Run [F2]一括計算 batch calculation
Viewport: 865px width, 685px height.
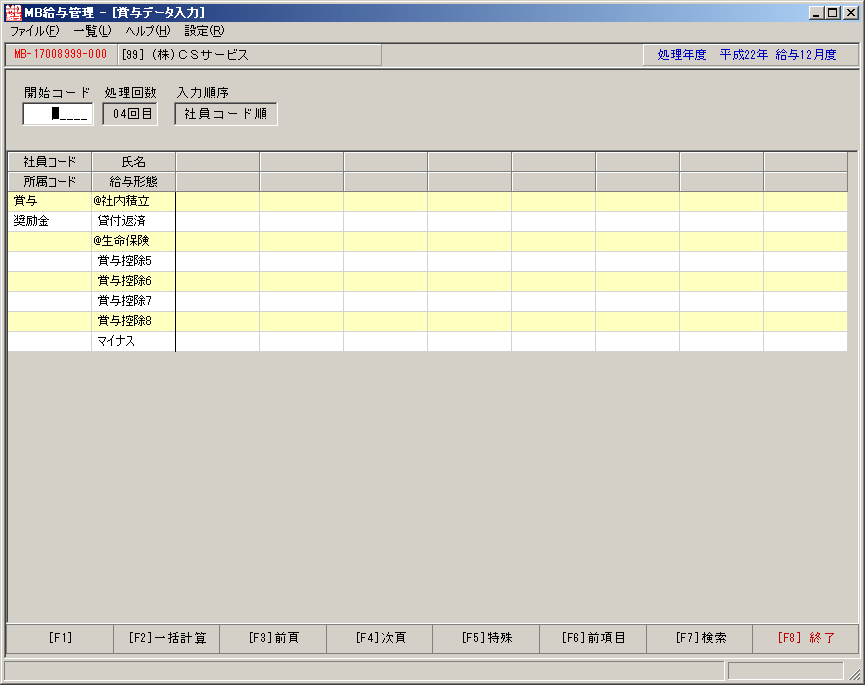pyautogui.click(x=167, y=638)
